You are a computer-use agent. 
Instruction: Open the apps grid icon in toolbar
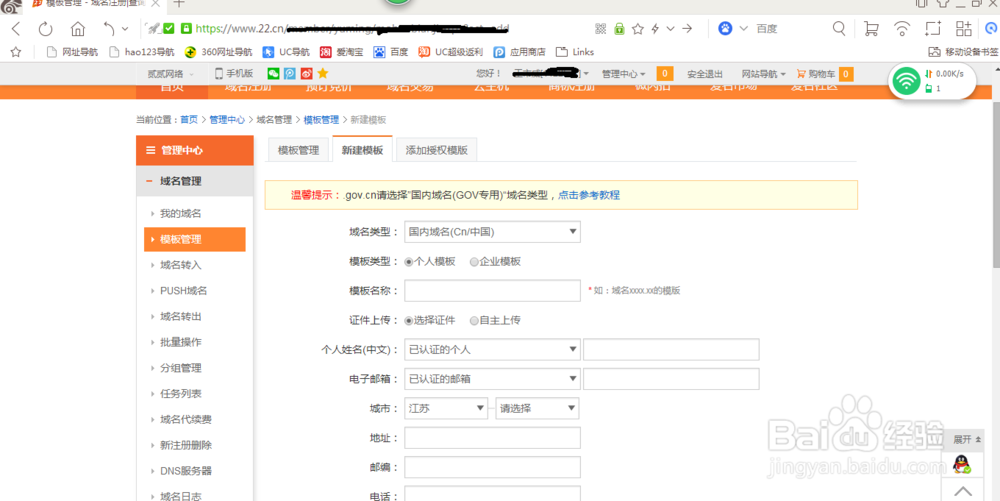pos(964,28)
